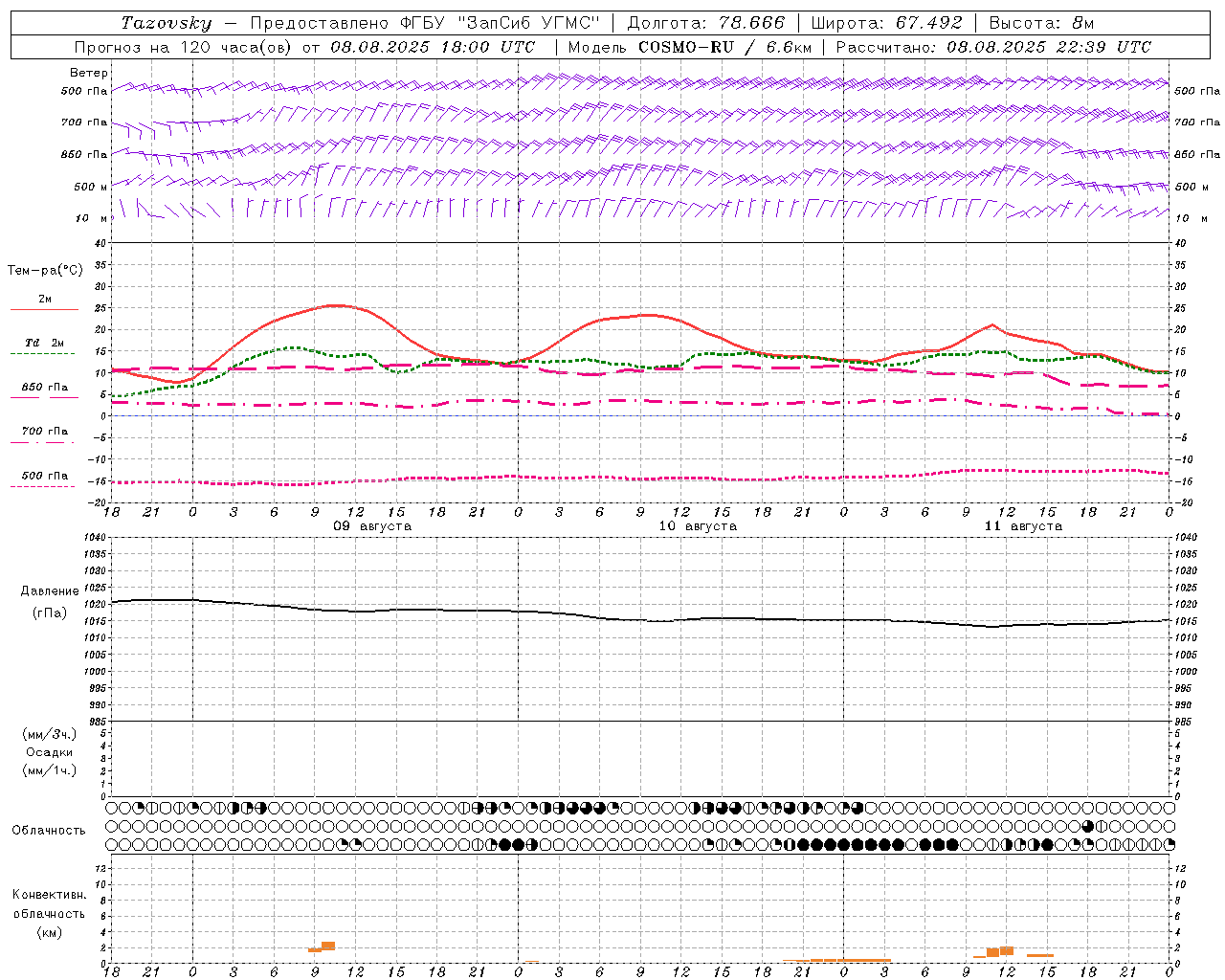
Task: Click the Конвективн. panel label
Action: coord(49,895)
